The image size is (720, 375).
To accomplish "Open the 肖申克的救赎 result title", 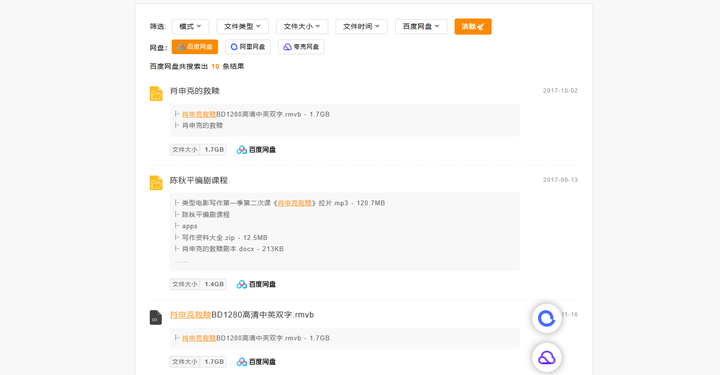I will pyautogui.click(x=195, y=91).
